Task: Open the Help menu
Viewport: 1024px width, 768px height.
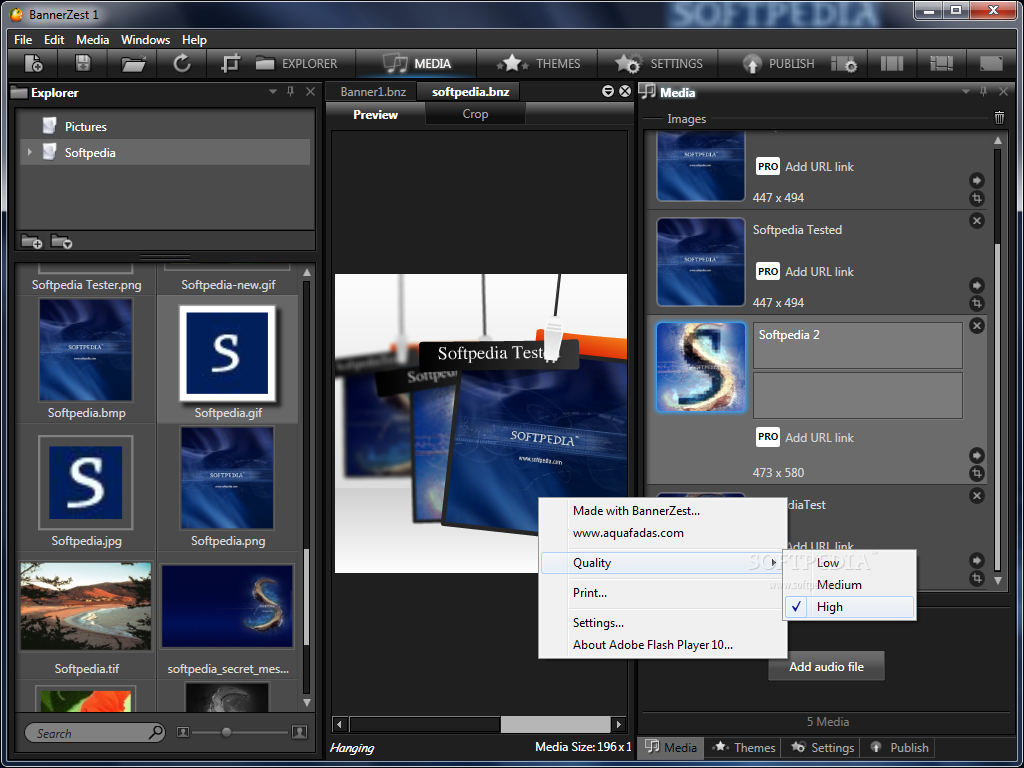Action: pyautogui.click(x=194, y=39)
